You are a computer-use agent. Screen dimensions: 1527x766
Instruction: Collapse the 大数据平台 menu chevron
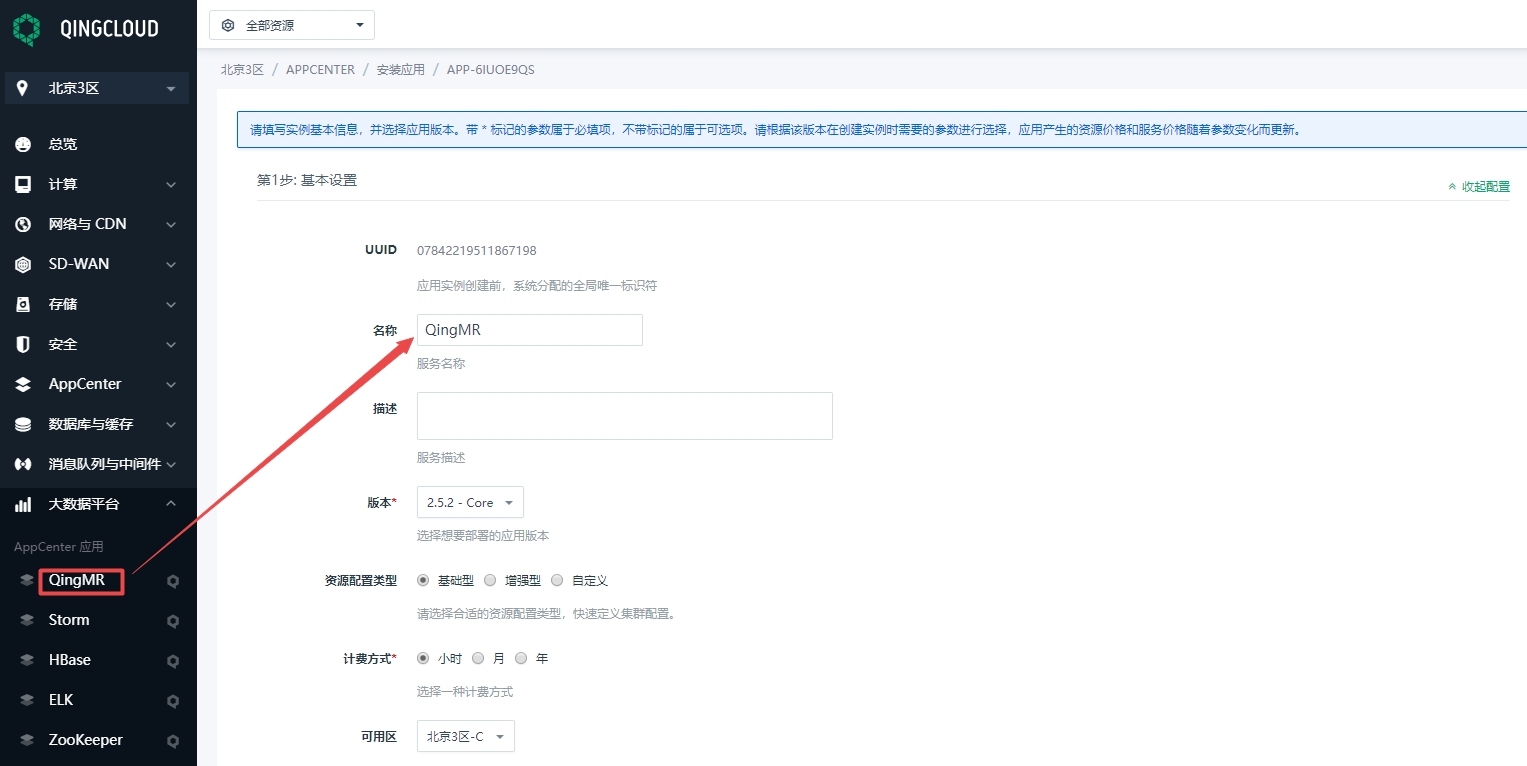click(171, 504)
